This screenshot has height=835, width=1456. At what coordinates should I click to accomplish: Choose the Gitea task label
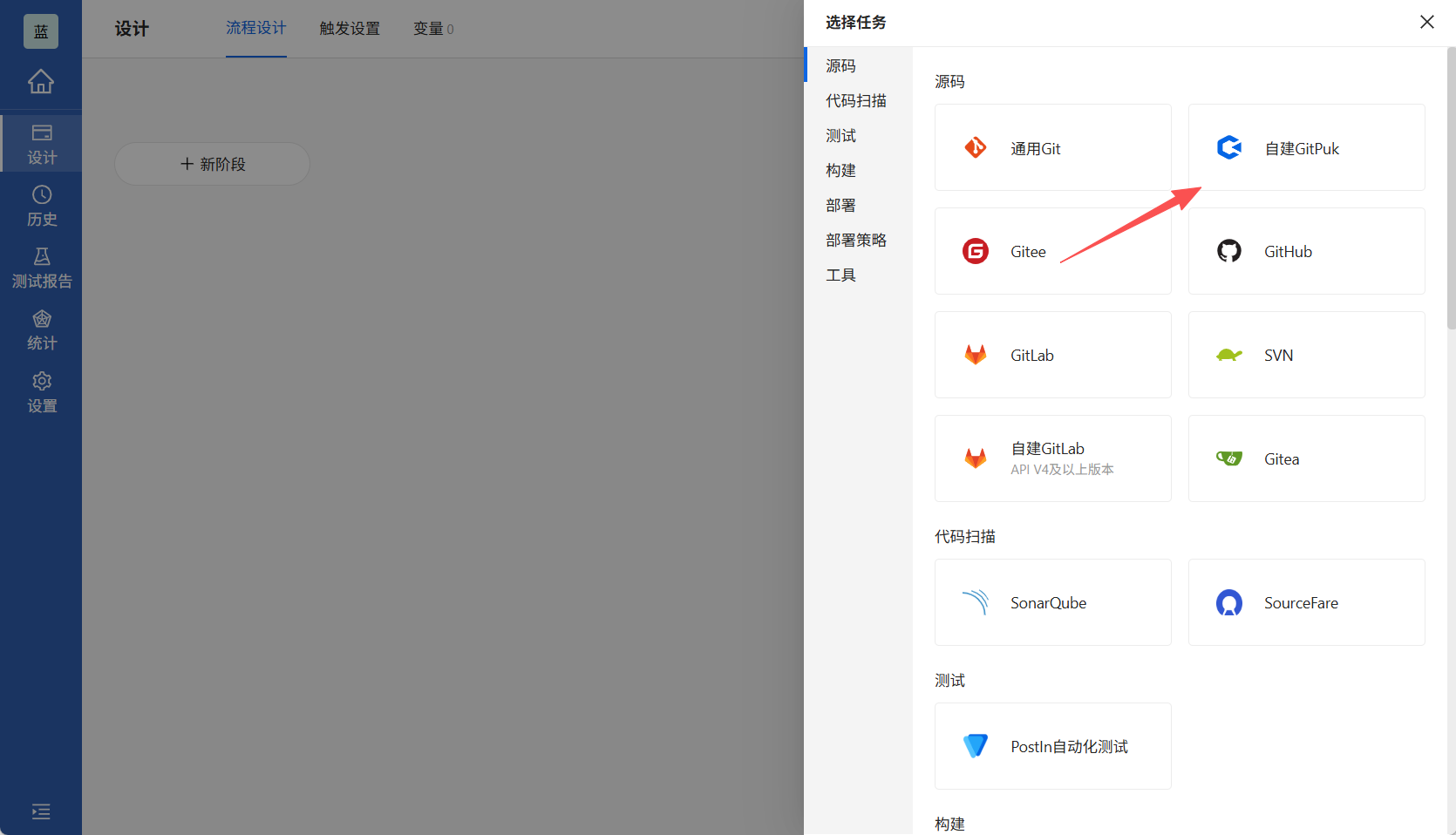tap(1282, 459)
